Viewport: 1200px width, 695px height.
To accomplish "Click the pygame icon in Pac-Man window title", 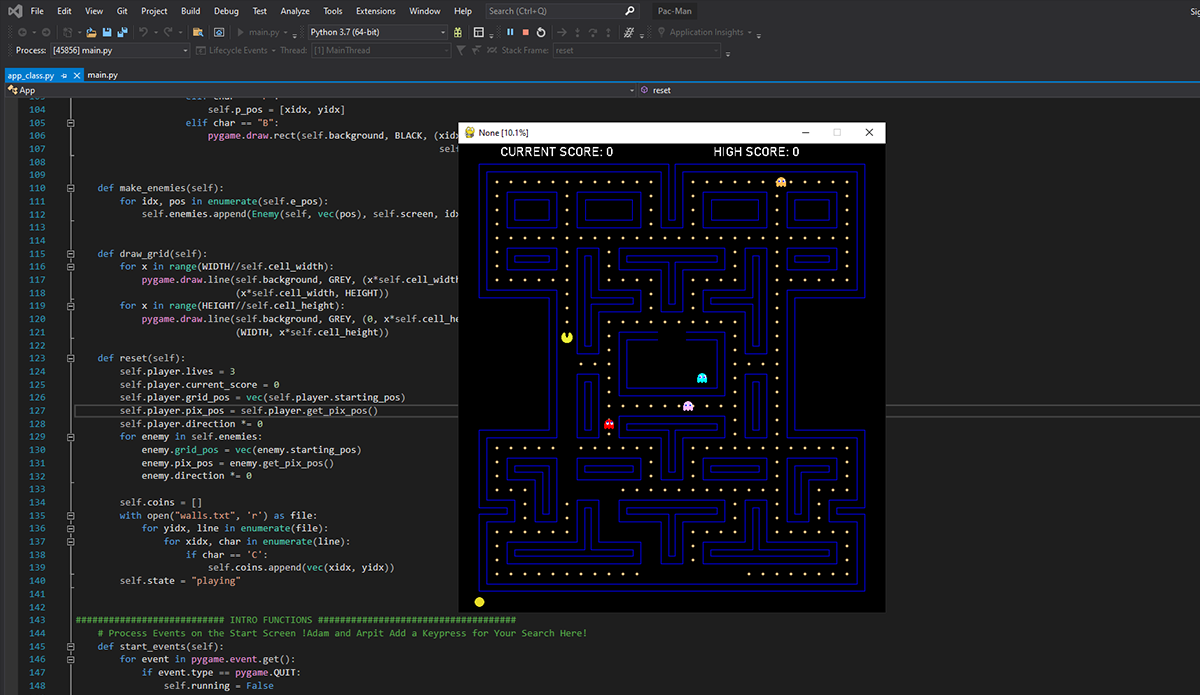I will [x=468, y=132].
